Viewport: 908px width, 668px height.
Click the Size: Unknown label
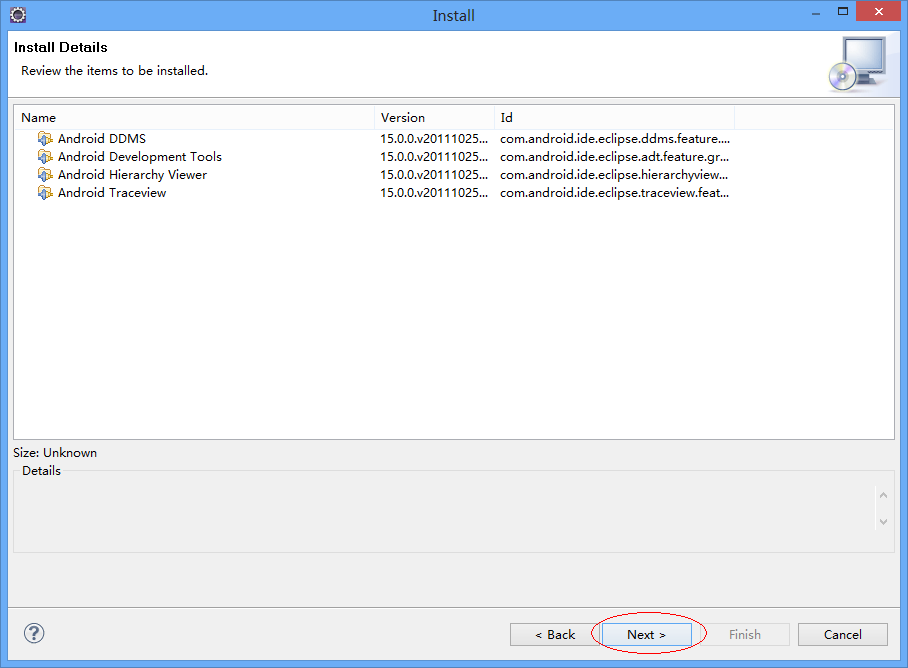[55, 453]
